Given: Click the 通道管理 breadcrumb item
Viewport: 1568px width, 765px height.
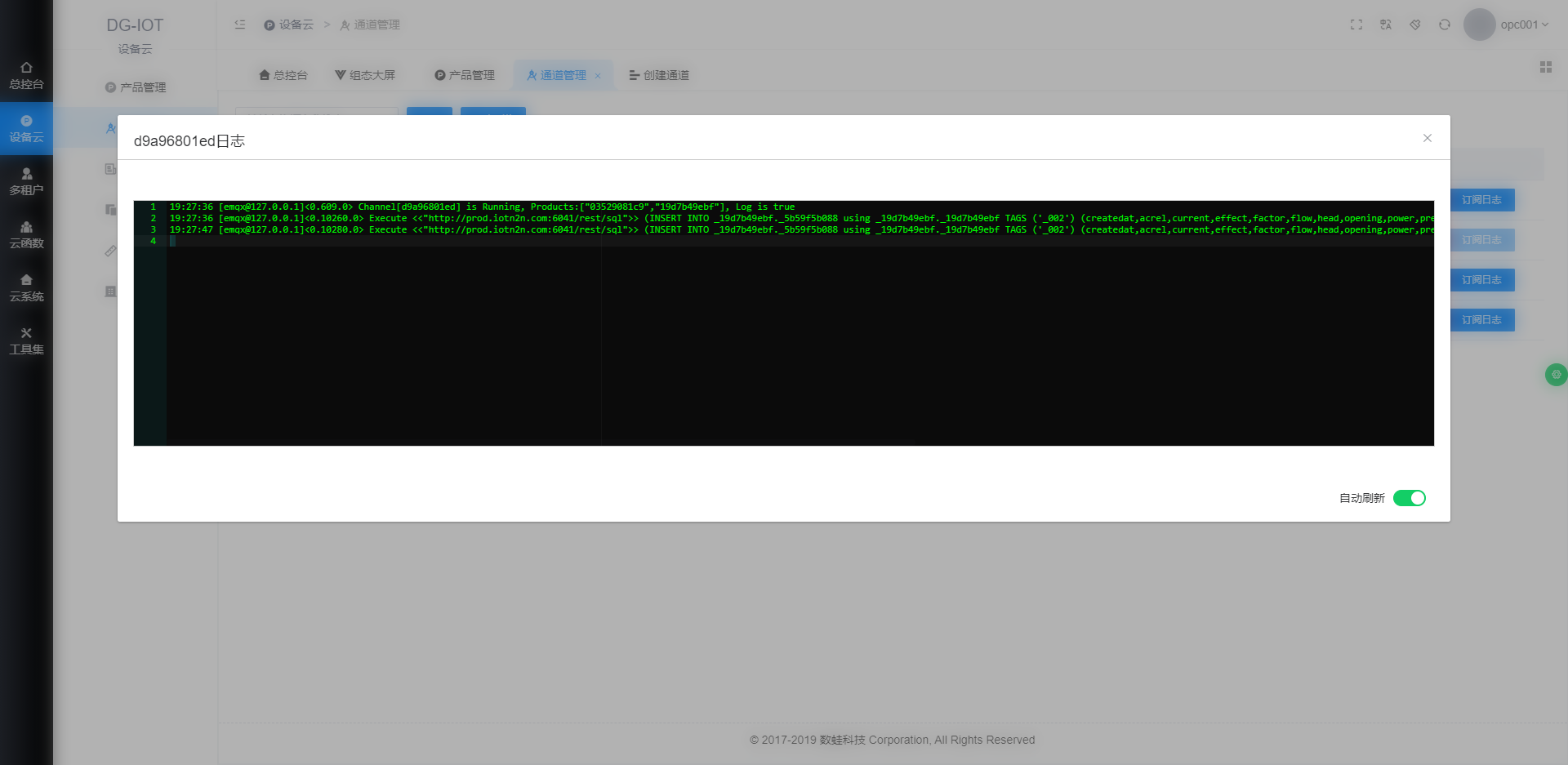Looking at the screenshot, I should tap(370, 24).
